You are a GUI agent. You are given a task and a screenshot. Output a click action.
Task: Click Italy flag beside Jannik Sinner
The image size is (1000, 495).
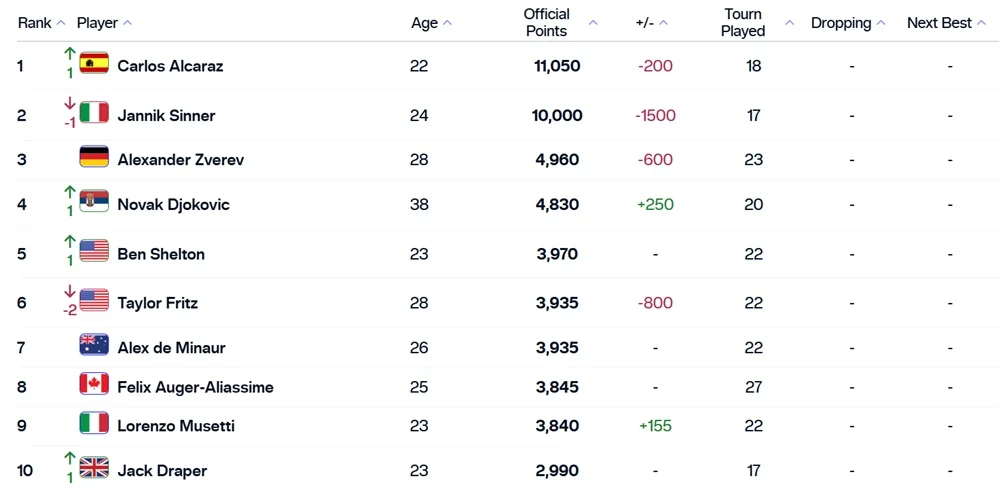[94, 115]
